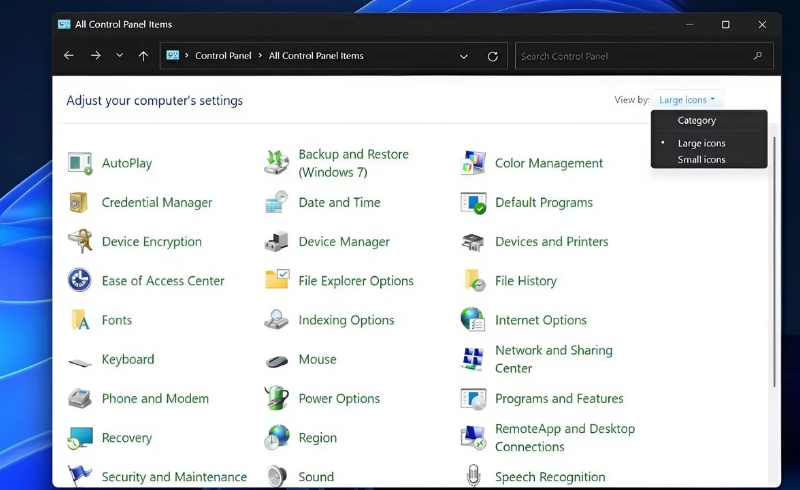Open the Device Manager text link
This screenshot has height=490, width=800.
[x=344, y=241]
